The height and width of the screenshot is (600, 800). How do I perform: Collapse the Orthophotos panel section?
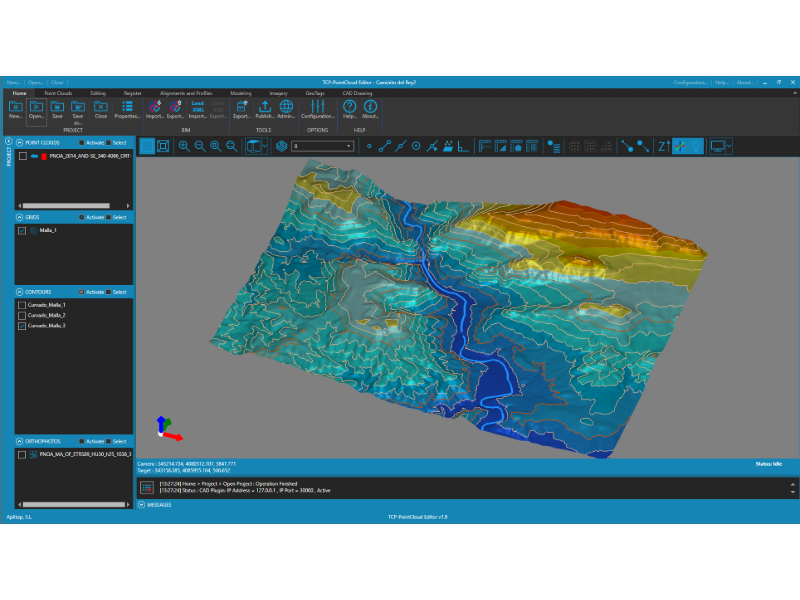coord(19,441)
